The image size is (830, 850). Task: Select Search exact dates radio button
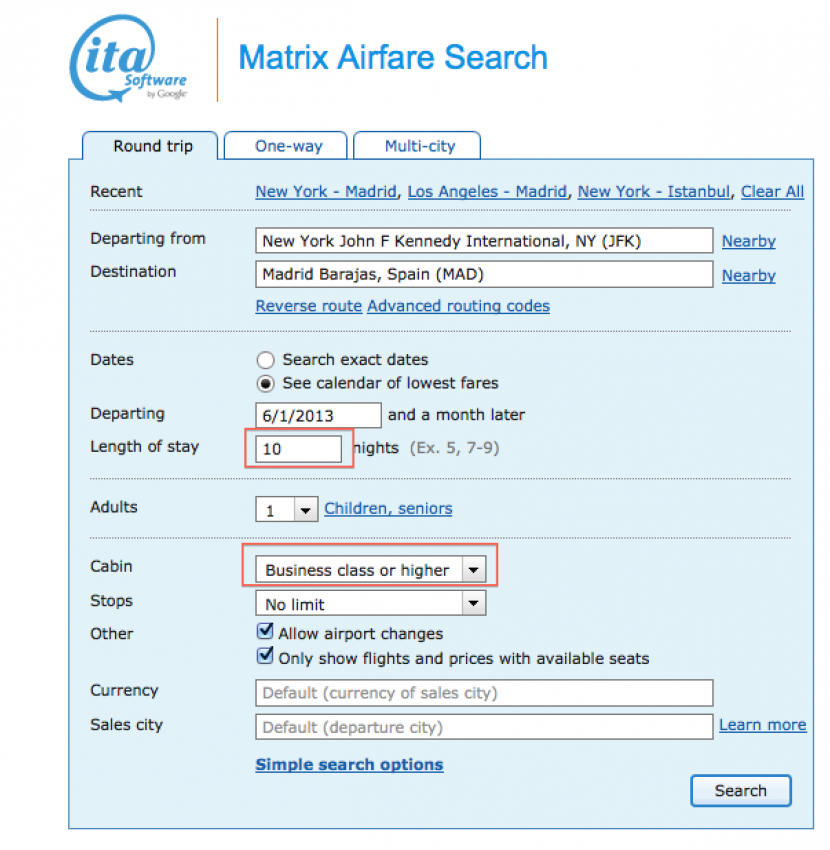coord(265,359)
